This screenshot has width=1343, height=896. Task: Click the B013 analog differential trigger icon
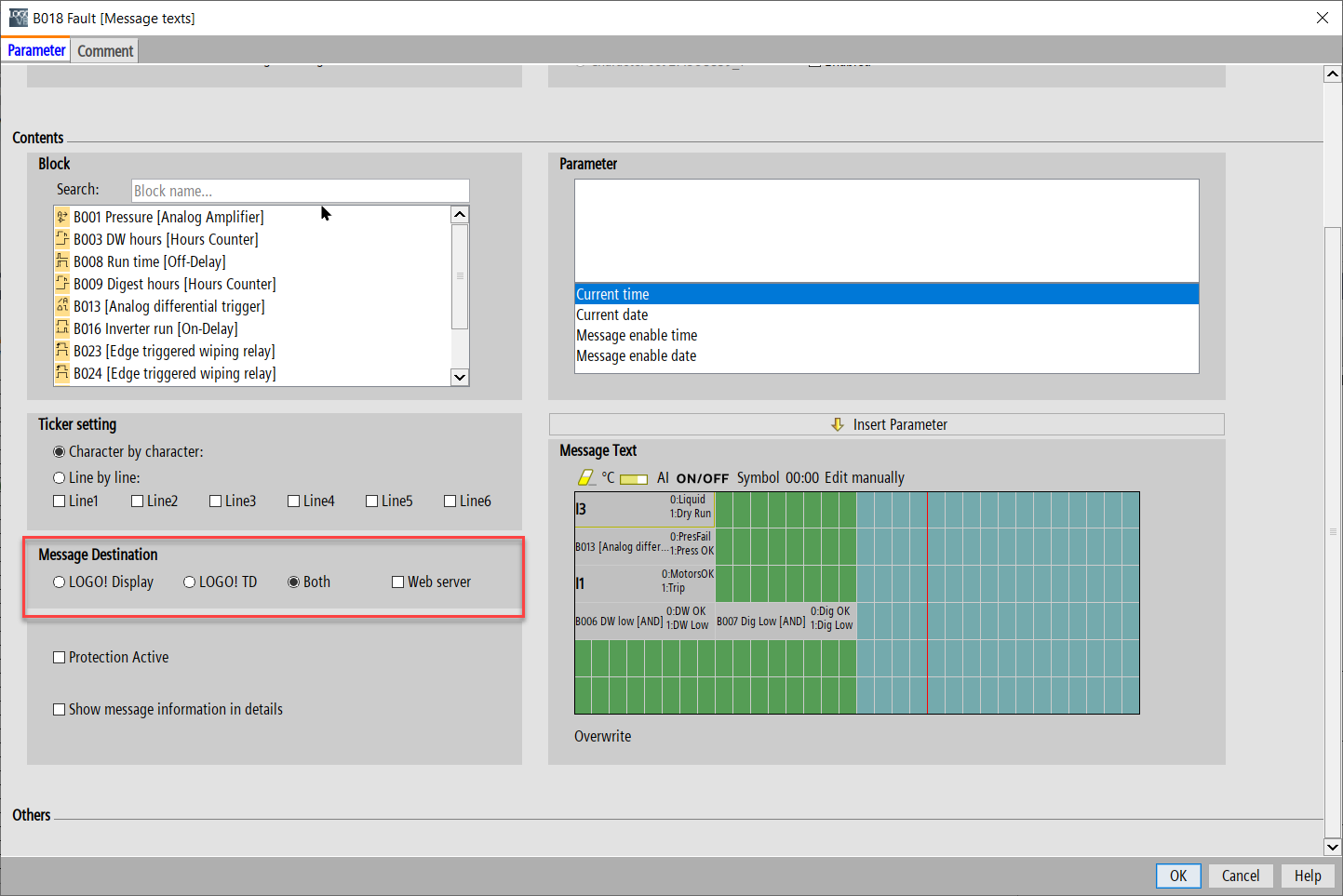click(62, 306)
